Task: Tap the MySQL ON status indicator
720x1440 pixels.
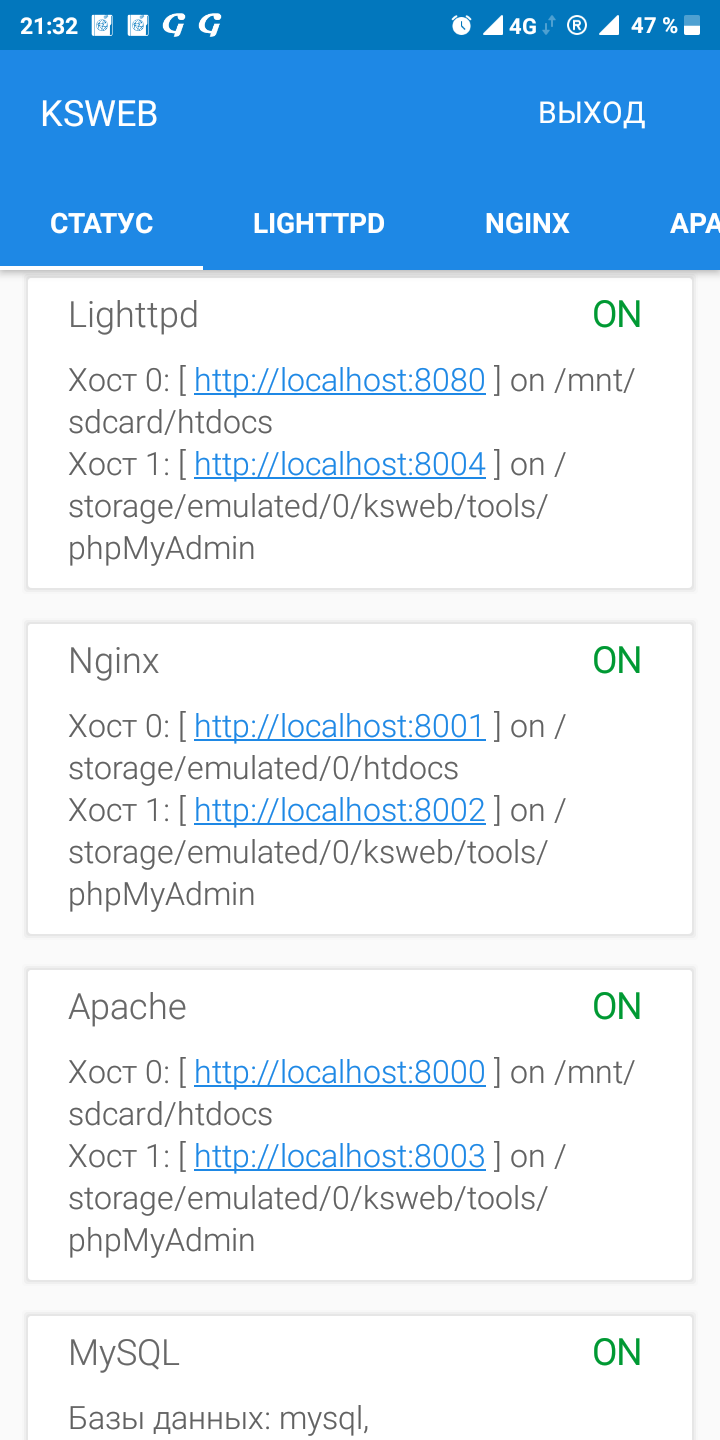Action: coord(616,1353)
